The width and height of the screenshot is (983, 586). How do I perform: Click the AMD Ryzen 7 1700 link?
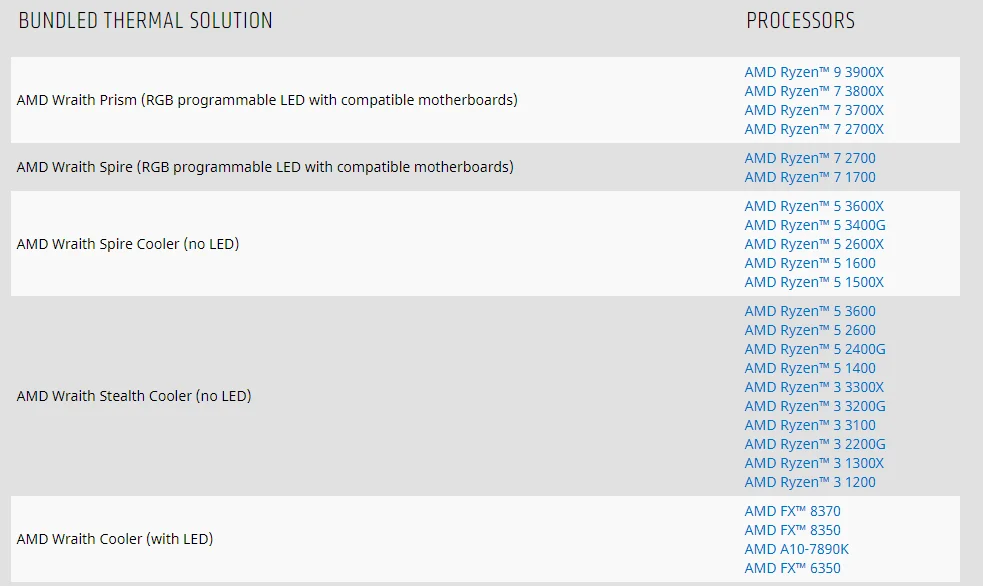pyautogui.click(x=810, y=177)
